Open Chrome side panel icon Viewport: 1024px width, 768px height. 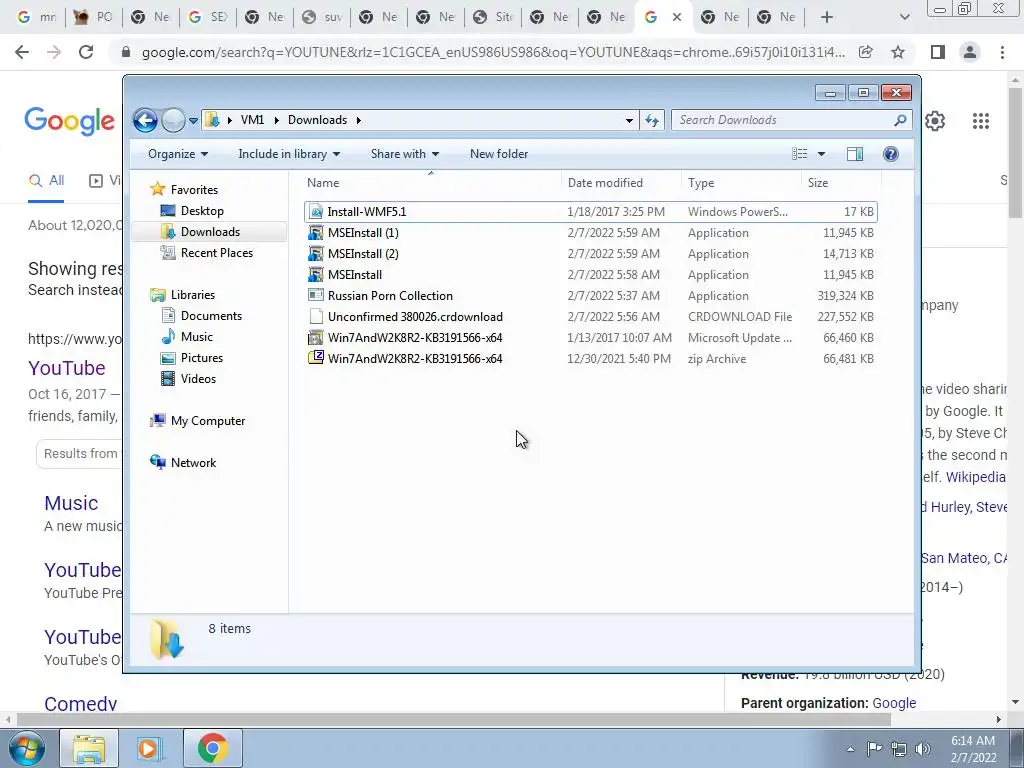click(938, 52)
